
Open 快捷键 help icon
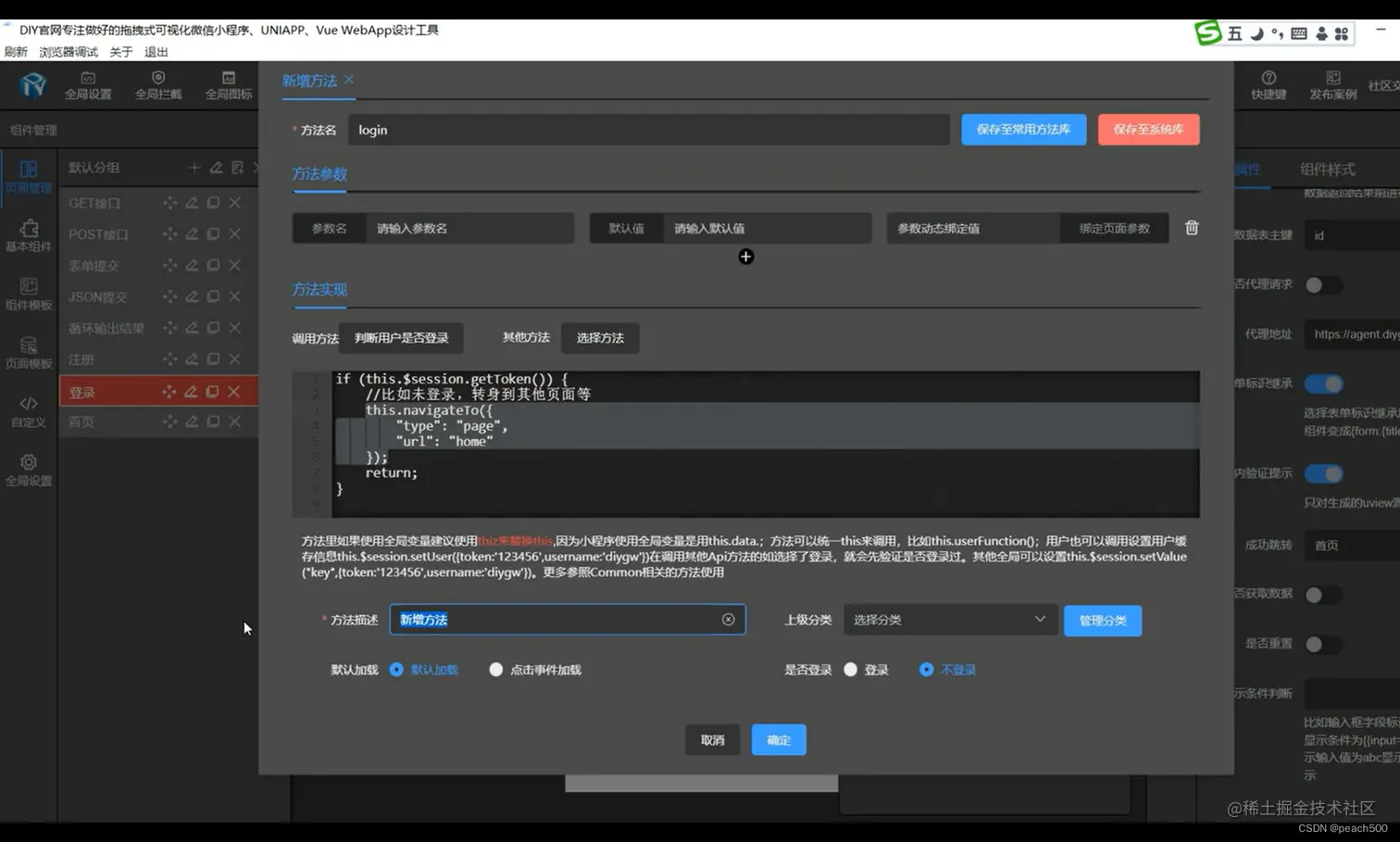click(x=1269, y=85)
